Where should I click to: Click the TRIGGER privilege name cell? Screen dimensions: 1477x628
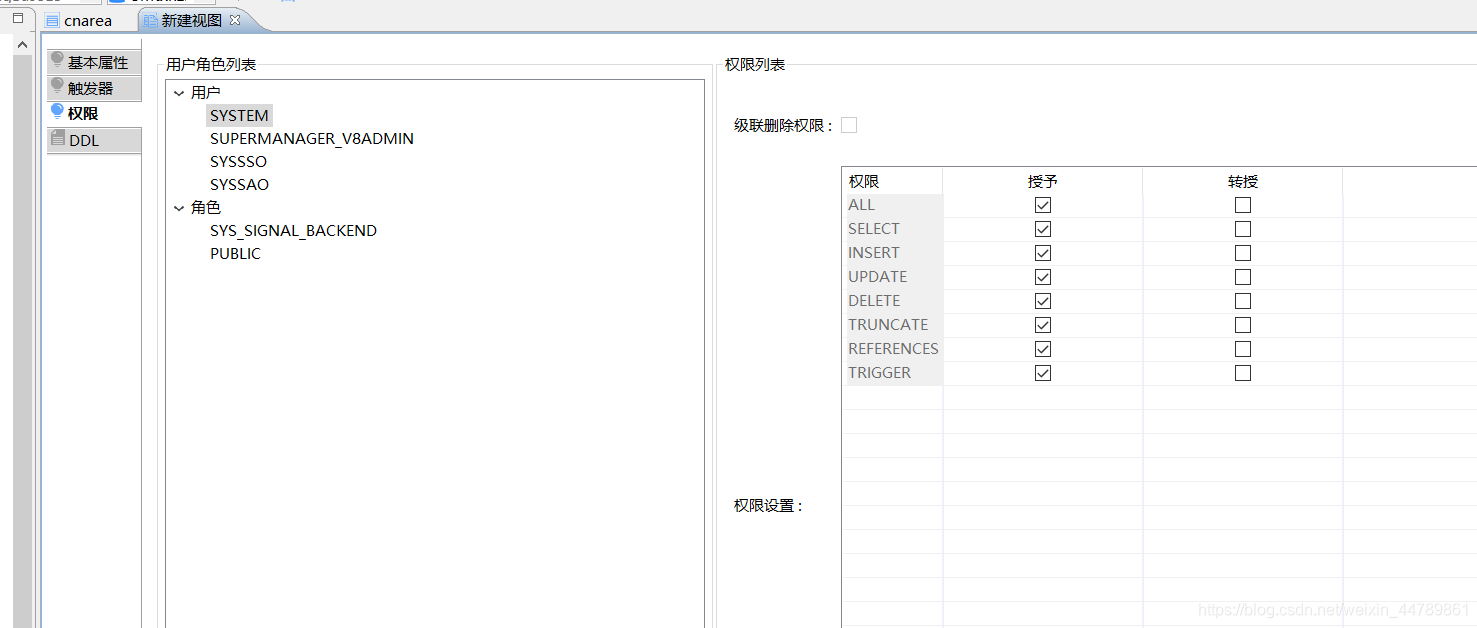(893, 373)
